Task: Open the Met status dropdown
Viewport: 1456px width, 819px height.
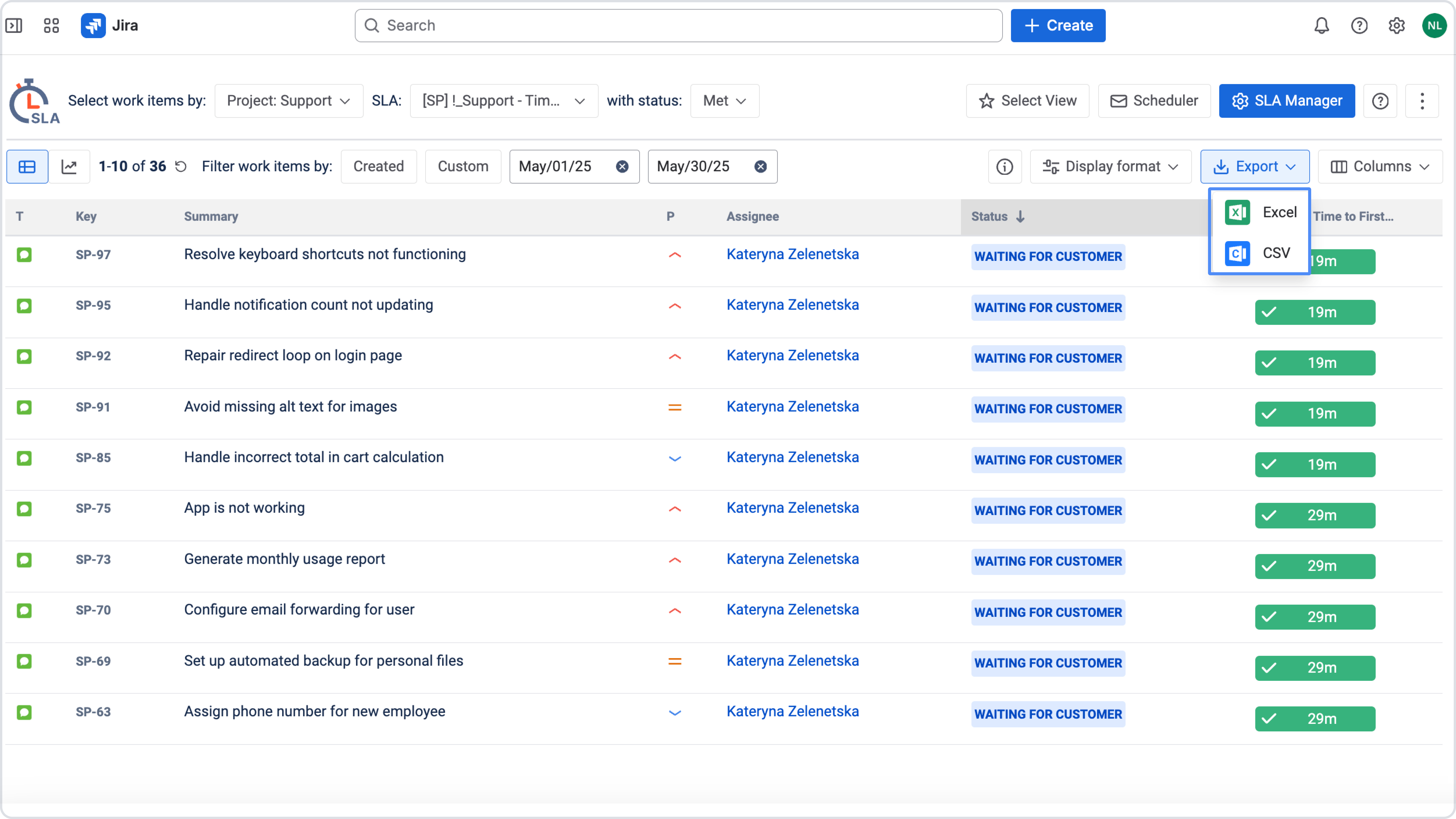Action: 725,101
